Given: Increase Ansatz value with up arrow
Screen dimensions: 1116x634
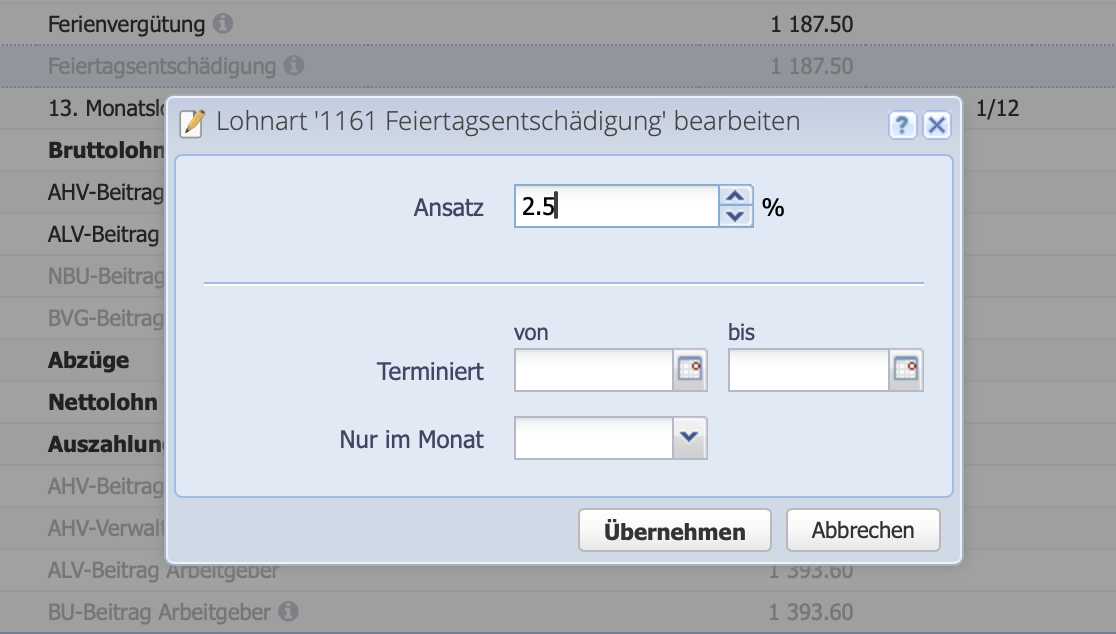Looking at the screenshot, I should 735,197.
